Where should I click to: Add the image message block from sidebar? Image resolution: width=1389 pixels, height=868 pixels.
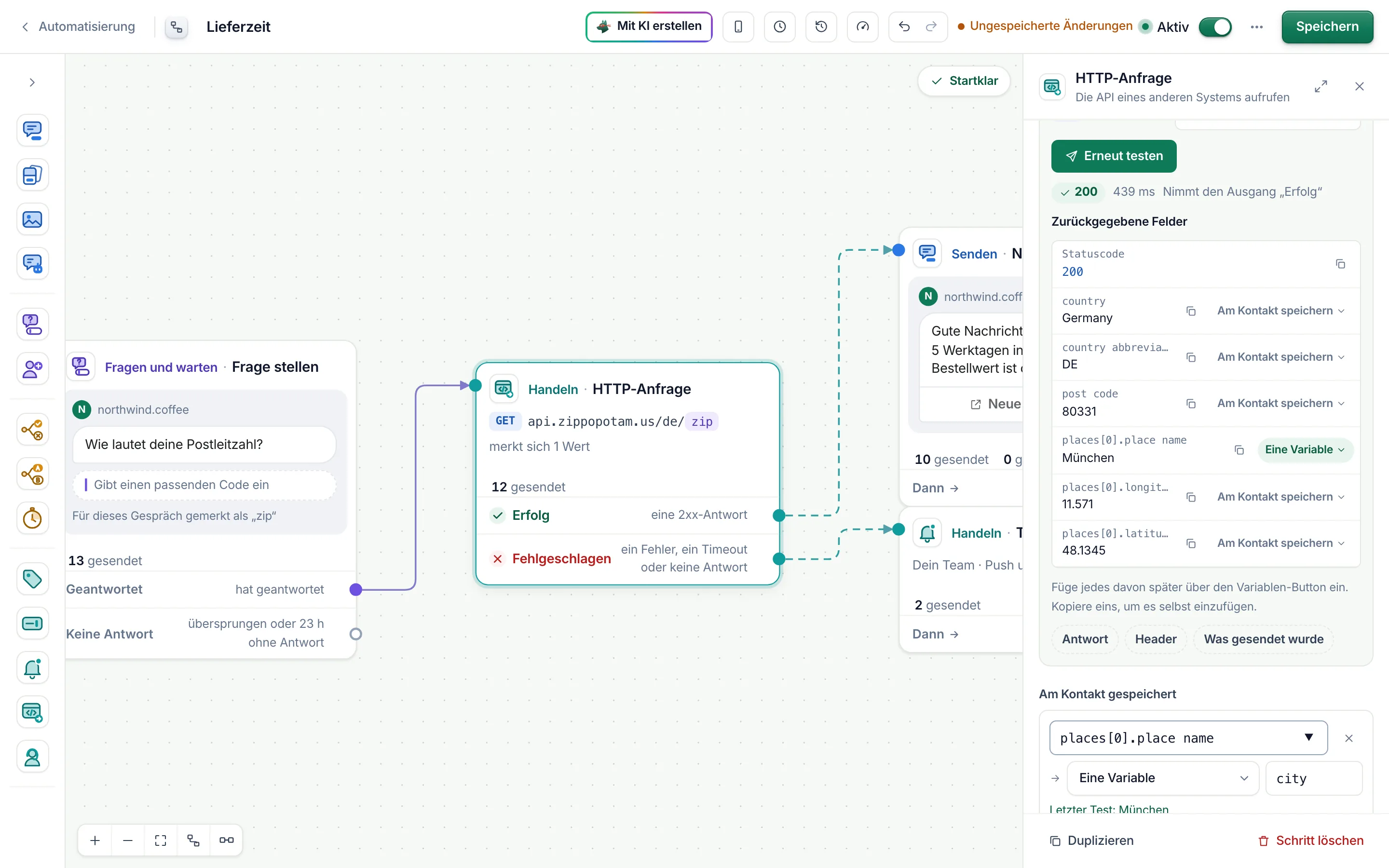pos(32,219)
